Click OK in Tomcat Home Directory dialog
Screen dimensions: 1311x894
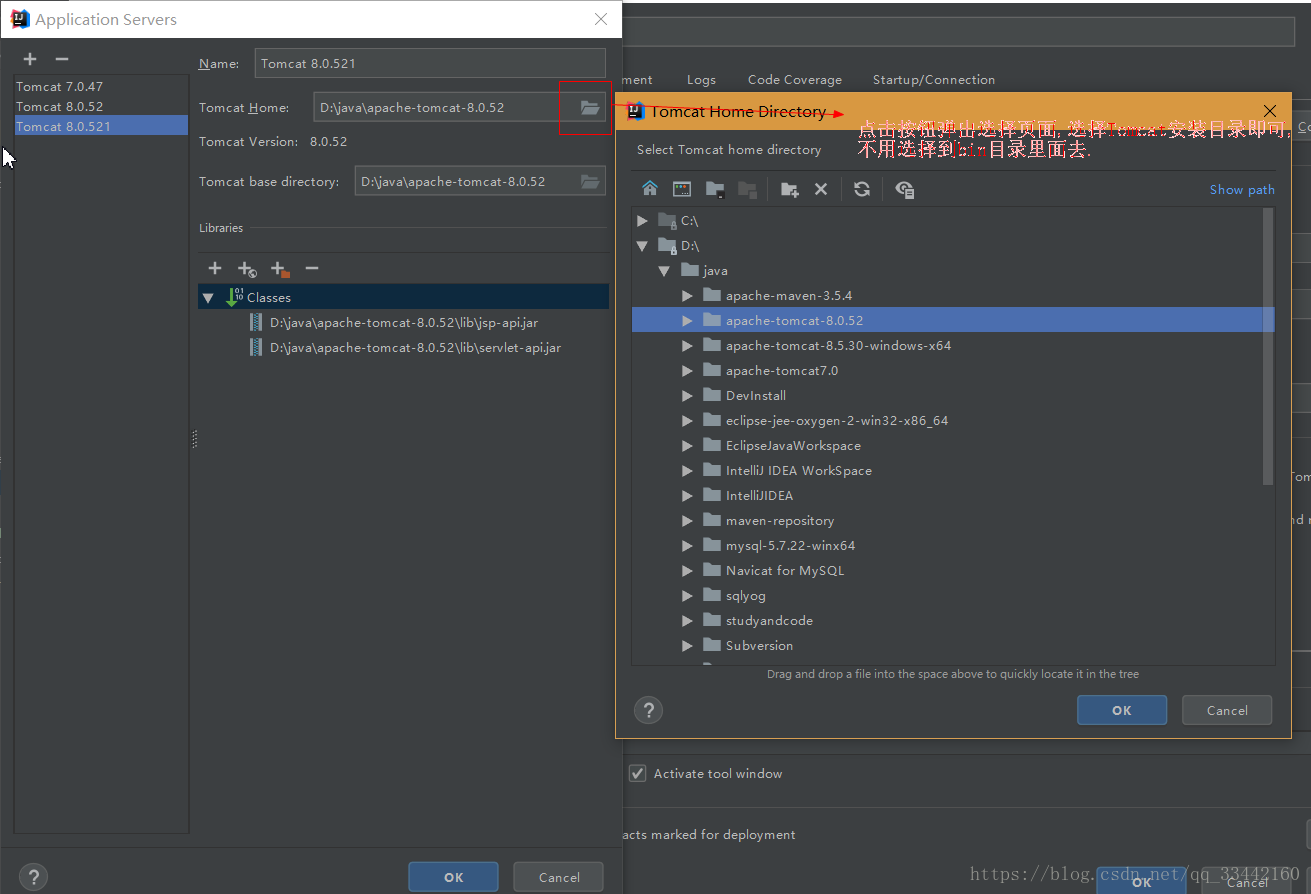click(x=1122, y=710)
